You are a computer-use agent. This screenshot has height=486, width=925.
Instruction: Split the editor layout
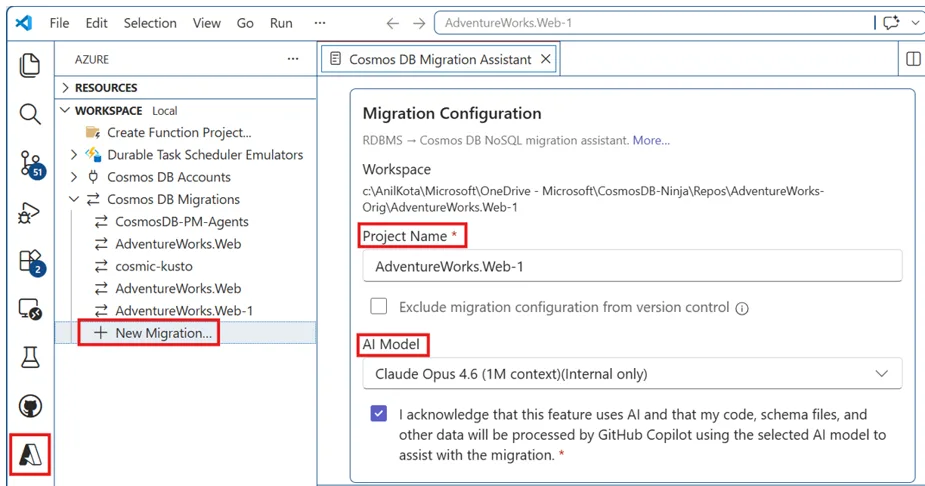point(913,59)
